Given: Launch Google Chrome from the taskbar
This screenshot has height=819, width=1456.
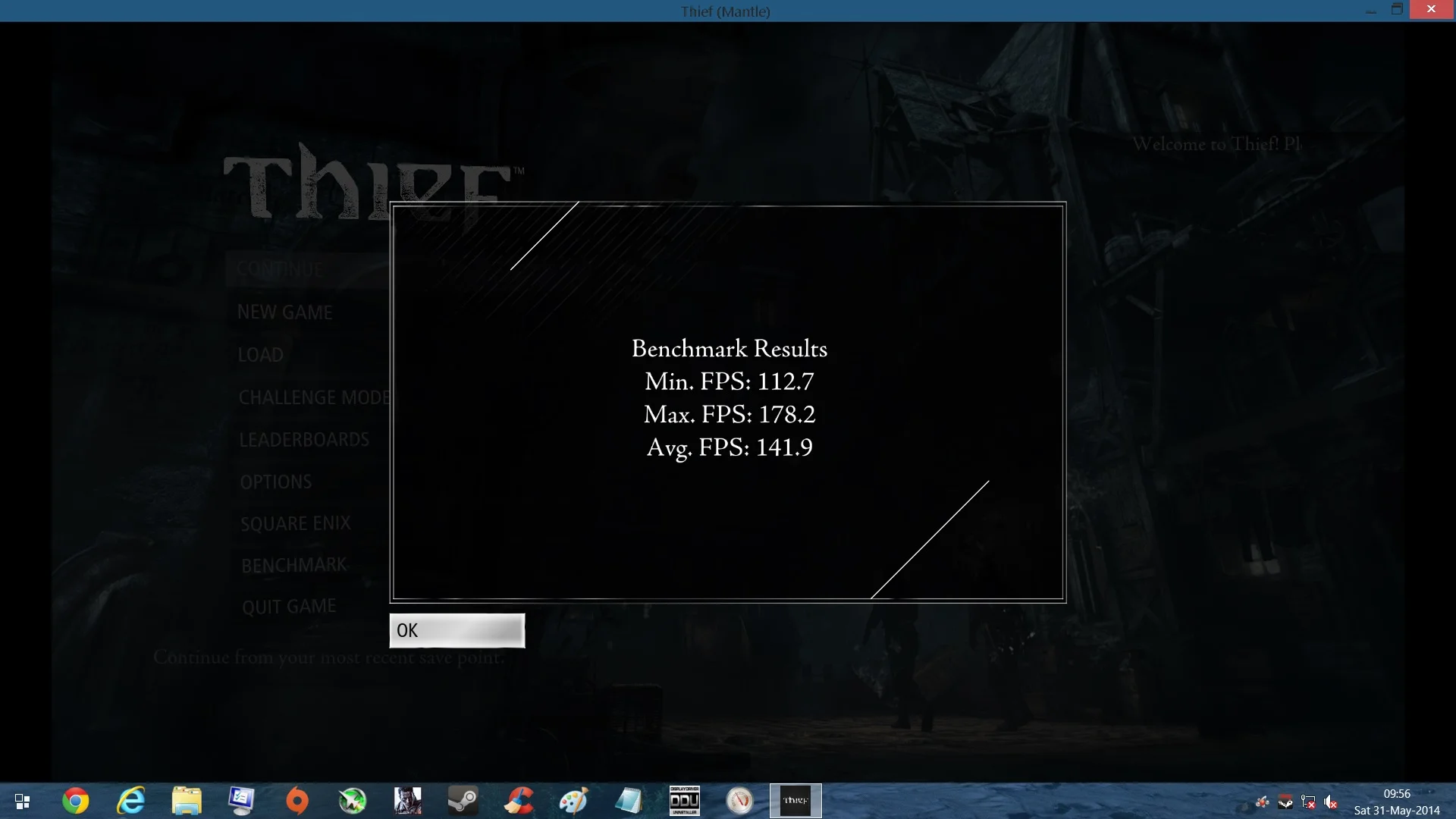Looking at the screenshot, I should [x=76, y=801].
